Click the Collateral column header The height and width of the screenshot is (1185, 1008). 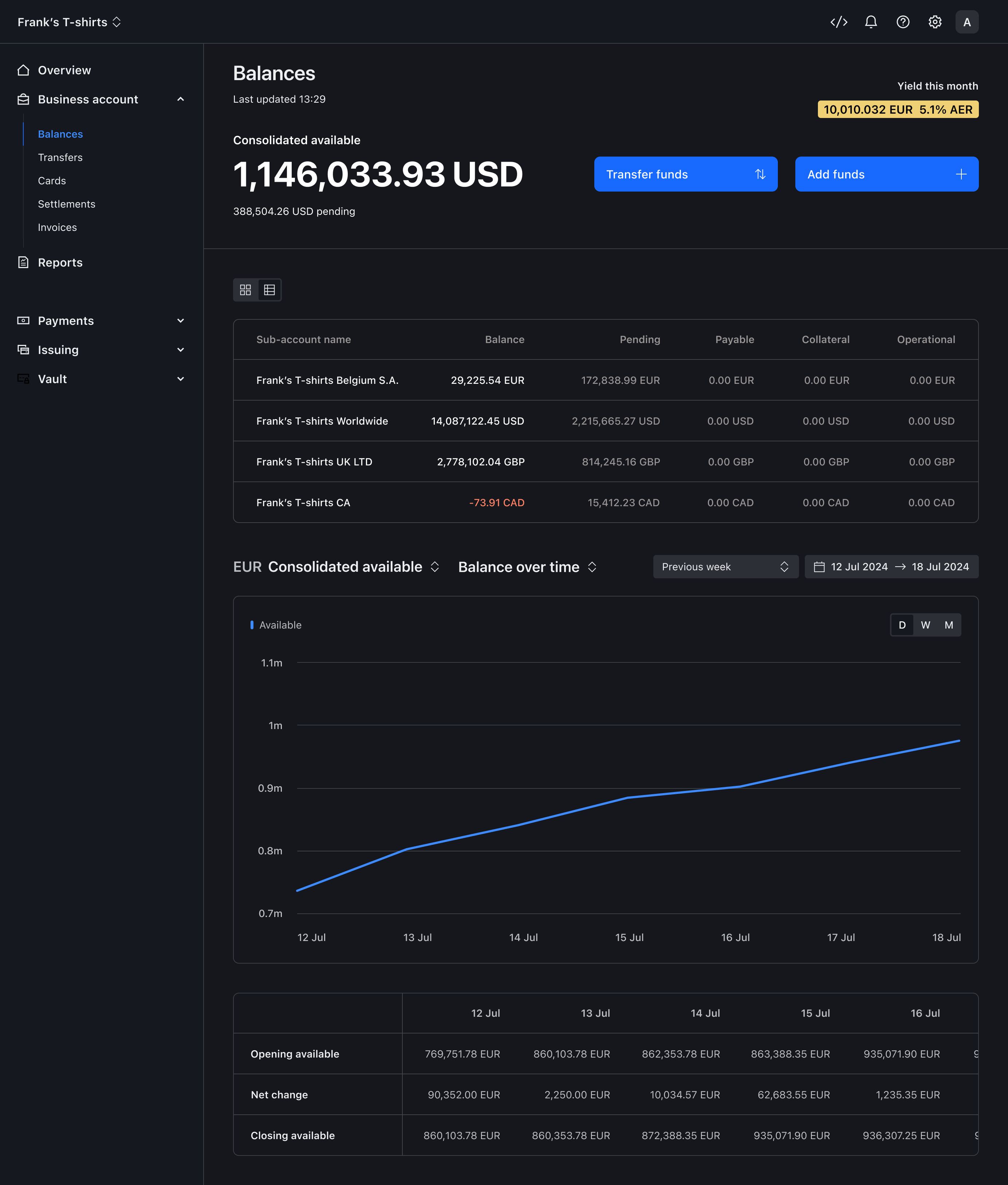[x=825, y=339]
